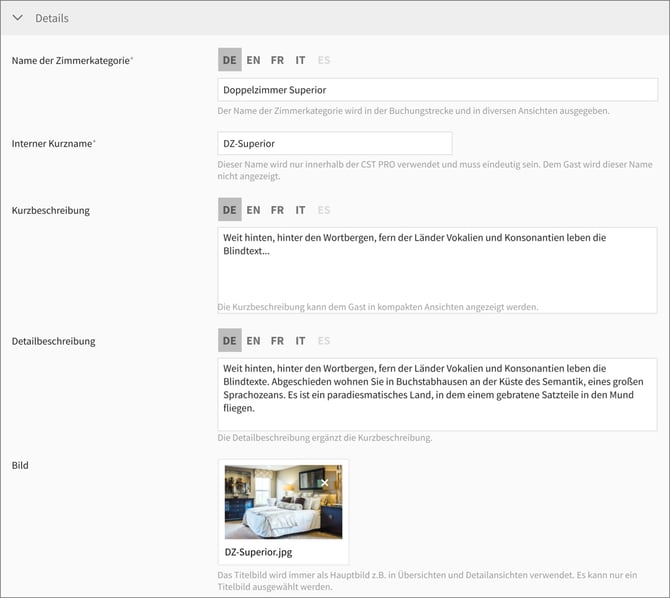Screen dimensions: 670x598
Task: Click inside the Detailbeschreibung text area
Action: coord(437,394)
